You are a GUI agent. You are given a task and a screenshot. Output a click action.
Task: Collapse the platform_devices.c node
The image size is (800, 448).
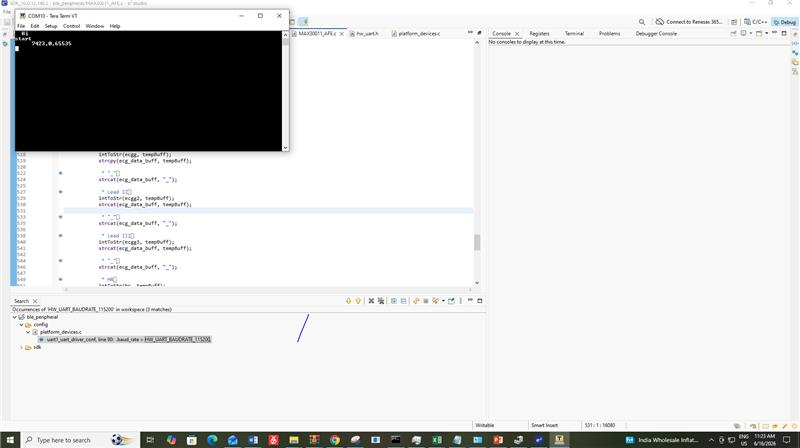coord(29,332)
